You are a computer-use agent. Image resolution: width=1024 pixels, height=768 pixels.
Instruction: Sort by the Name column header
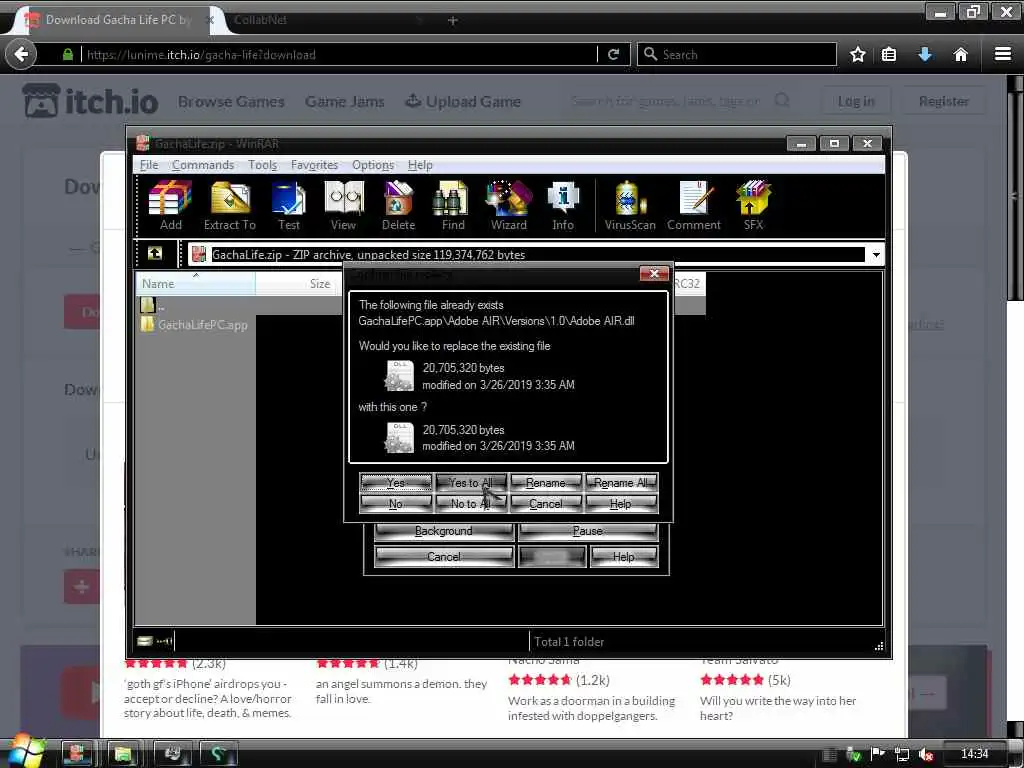195,283
